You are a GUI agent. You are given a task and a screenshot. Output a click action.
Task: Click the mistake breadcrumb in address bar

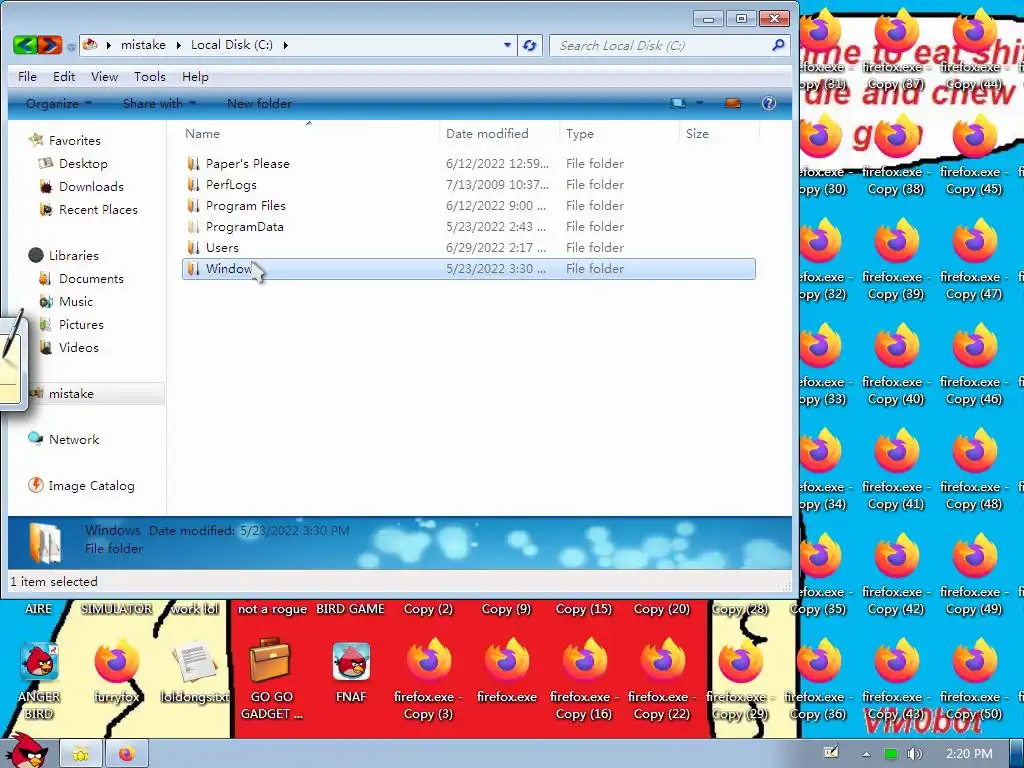click(143, 45)
